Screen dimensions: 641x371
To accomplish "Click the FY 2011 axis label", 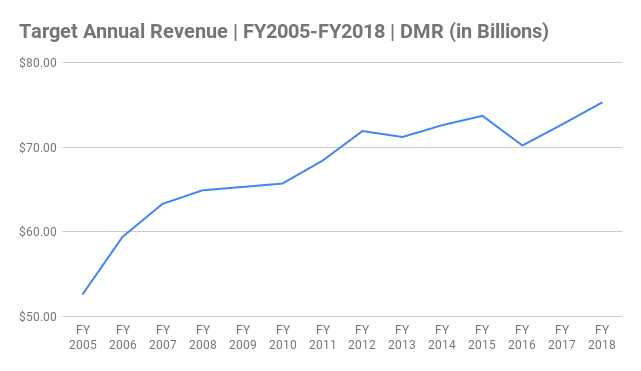I will point(323,337).
